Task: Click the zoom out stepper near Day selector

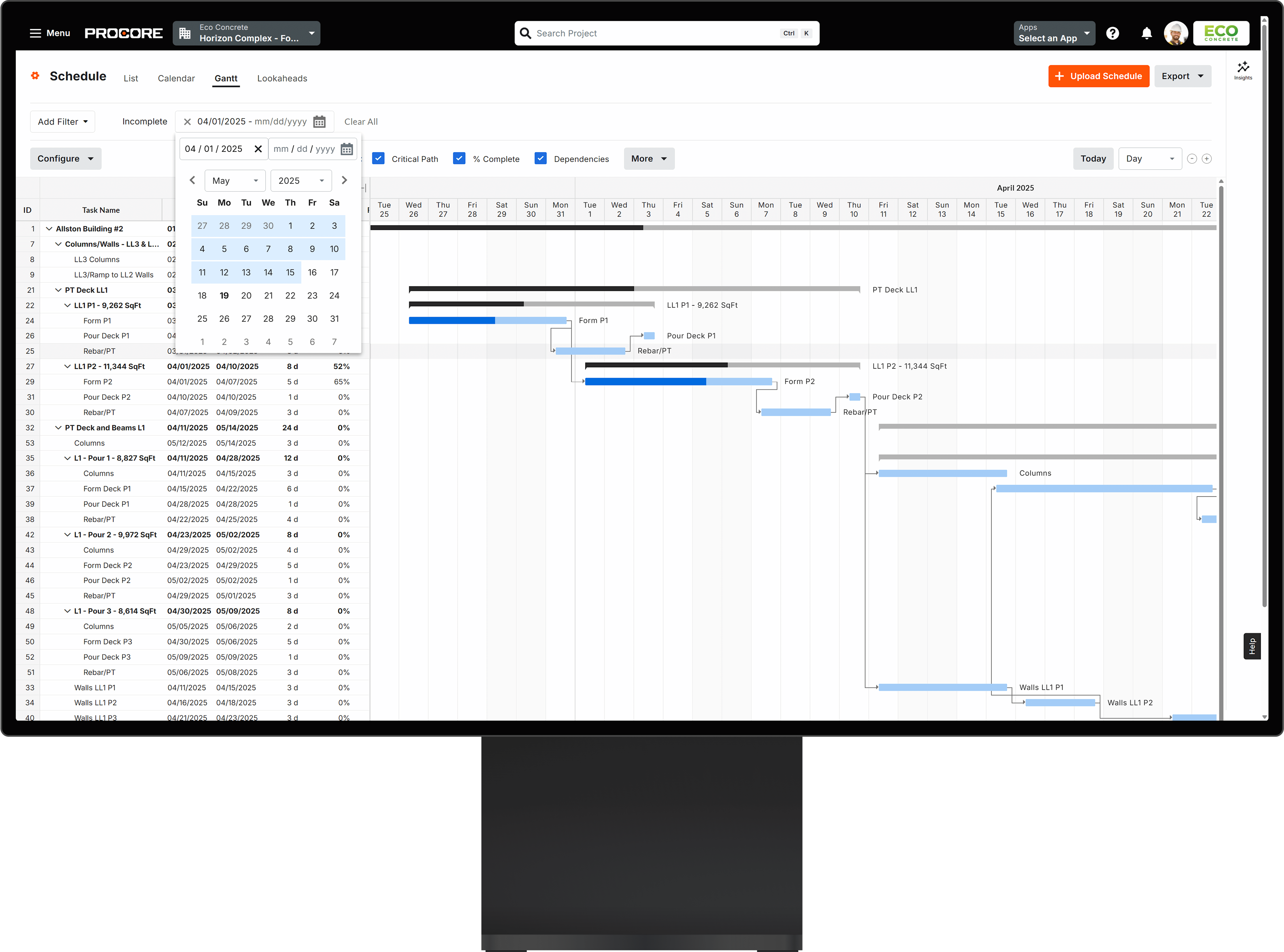Action: [x=1192, y=159]
